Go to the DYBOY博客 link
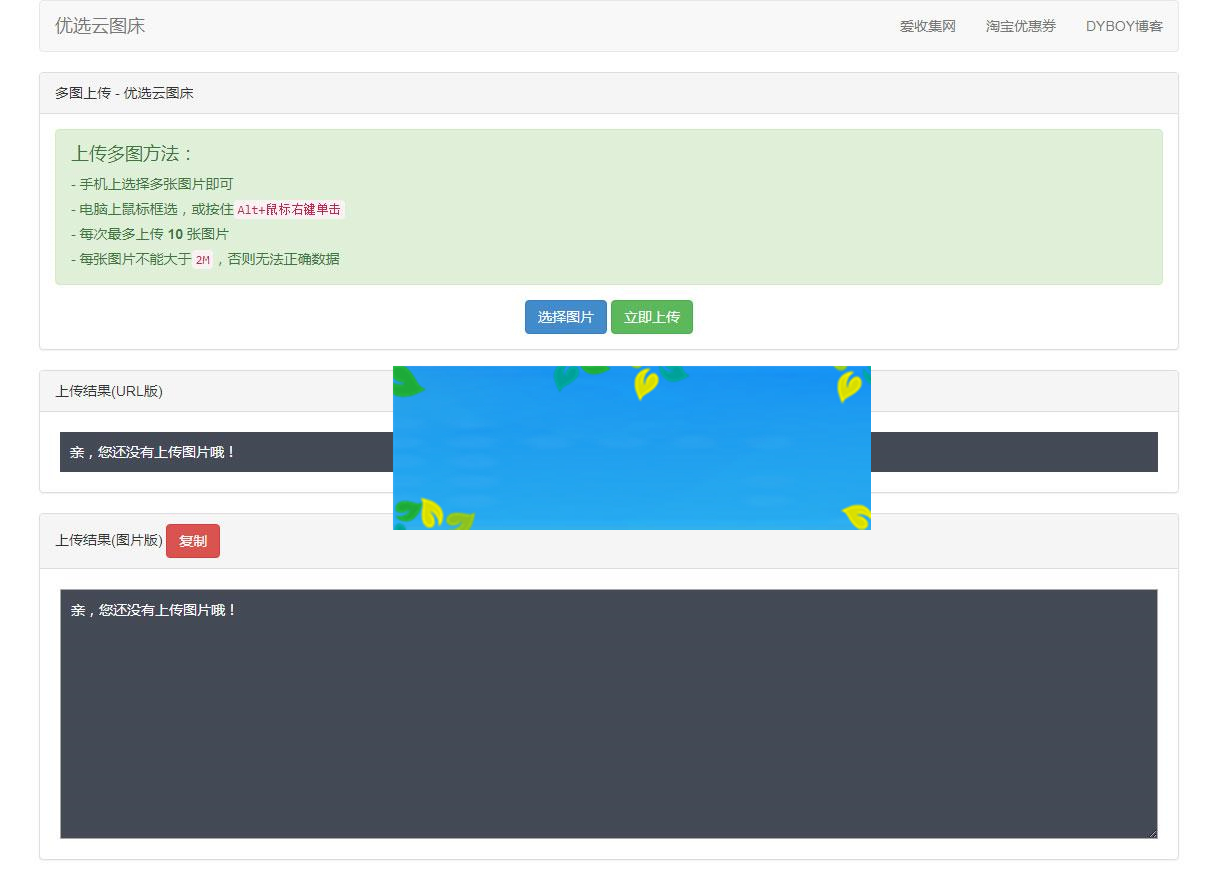 click(1124, 26)
